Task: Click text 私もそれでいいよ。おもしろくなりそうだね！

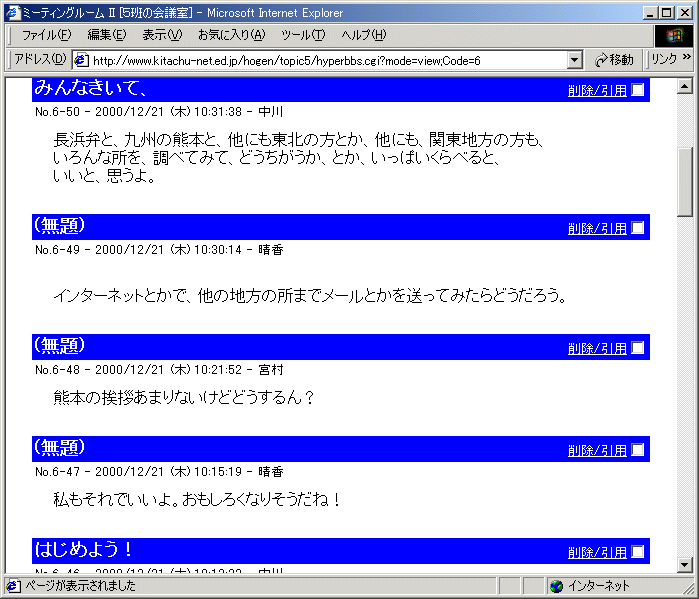Action: coord(197,499)
